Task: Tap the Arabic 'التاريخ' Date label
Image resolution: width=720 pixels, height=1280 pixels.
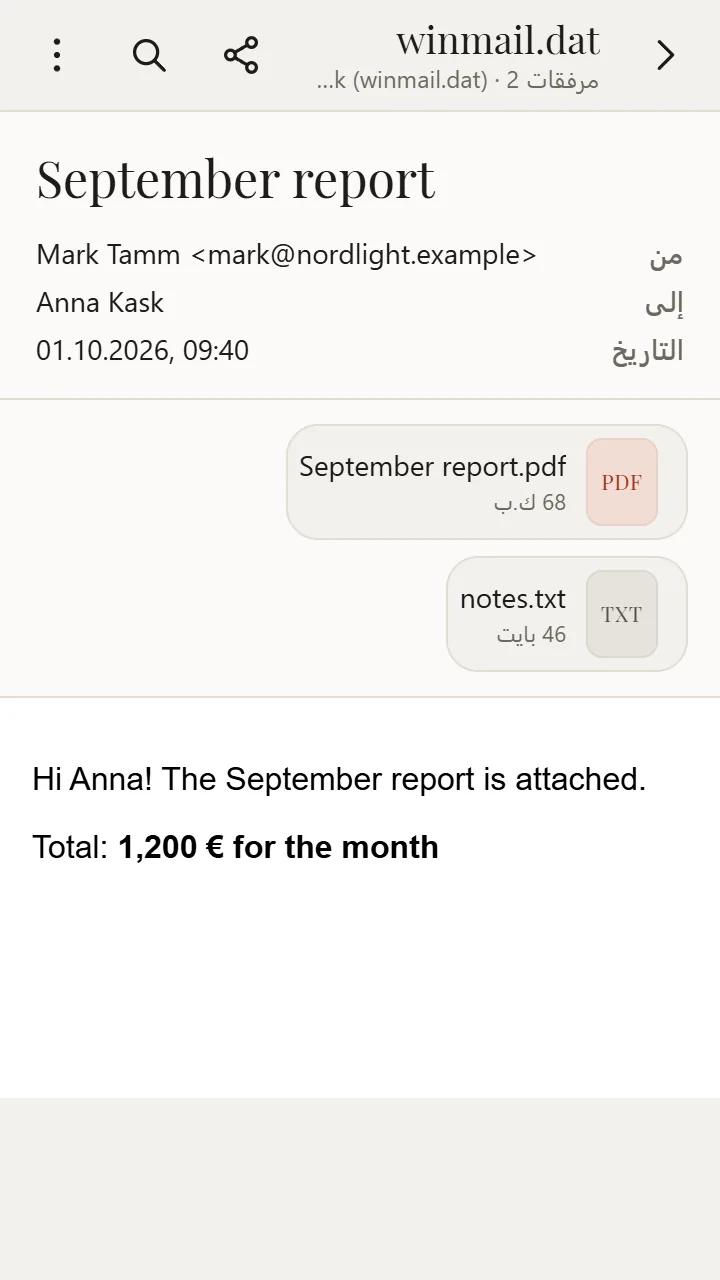Action: (648, 351)
